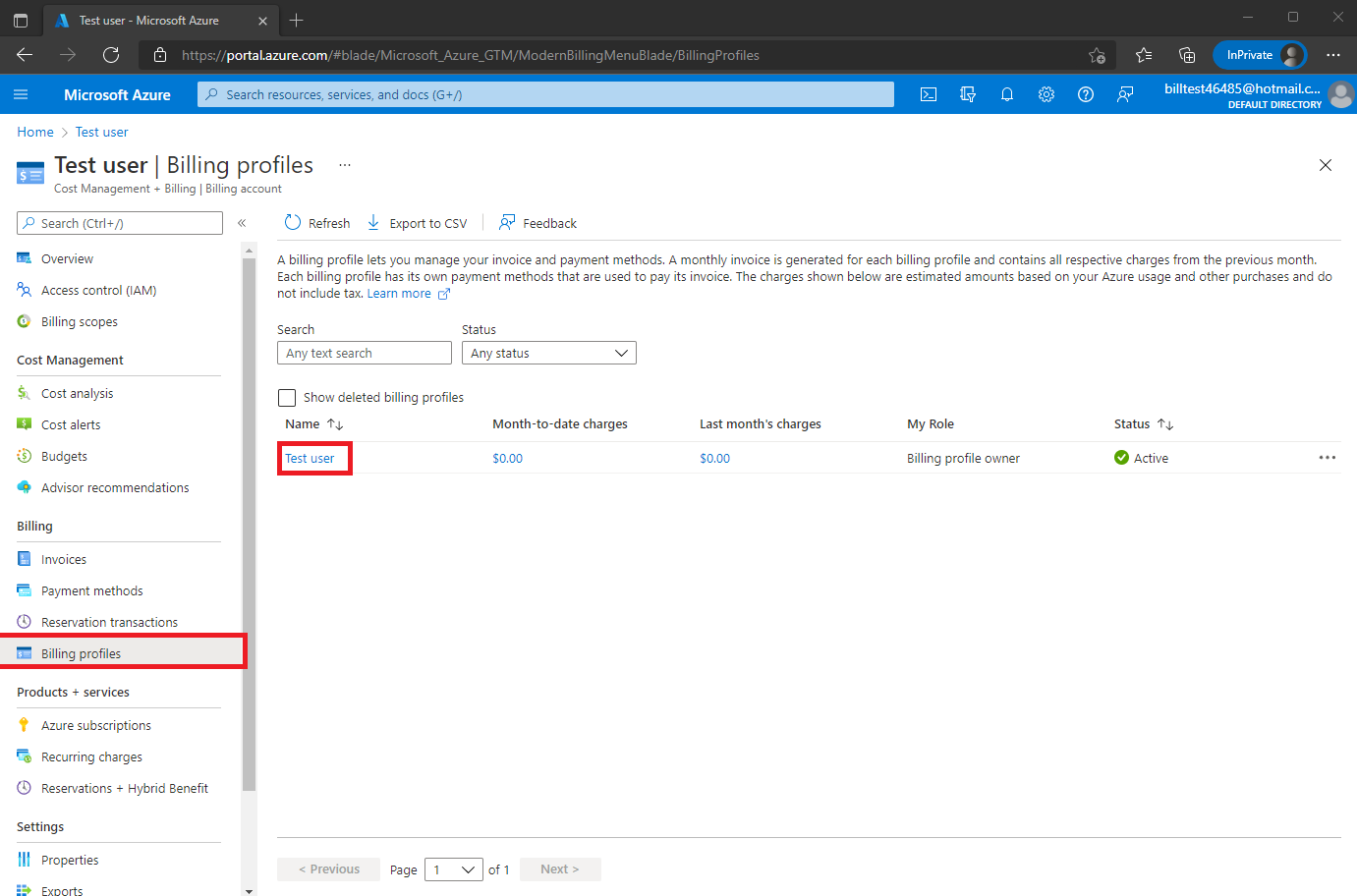
Task: Click the browser address bar
Action: (629, 55)
